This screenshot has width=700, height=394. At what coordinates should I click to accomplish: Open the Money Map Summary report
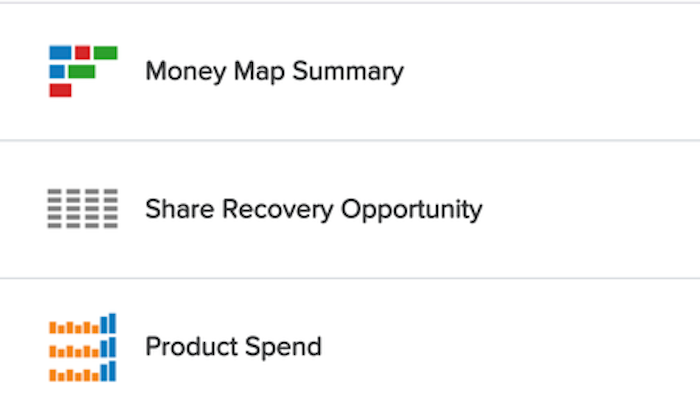pos(275,71)
